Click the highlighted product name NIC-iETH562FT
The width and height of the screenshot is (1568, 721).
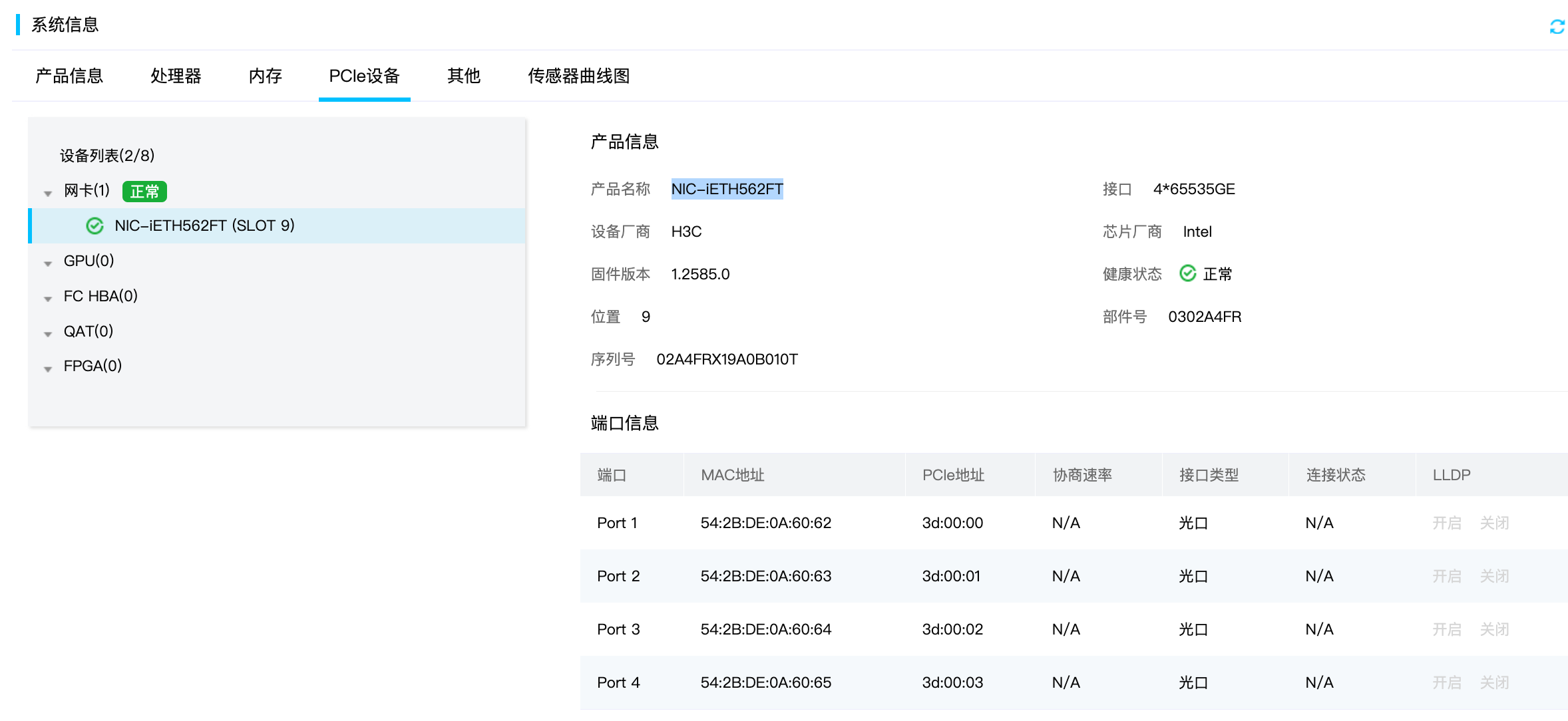[727, 189]
